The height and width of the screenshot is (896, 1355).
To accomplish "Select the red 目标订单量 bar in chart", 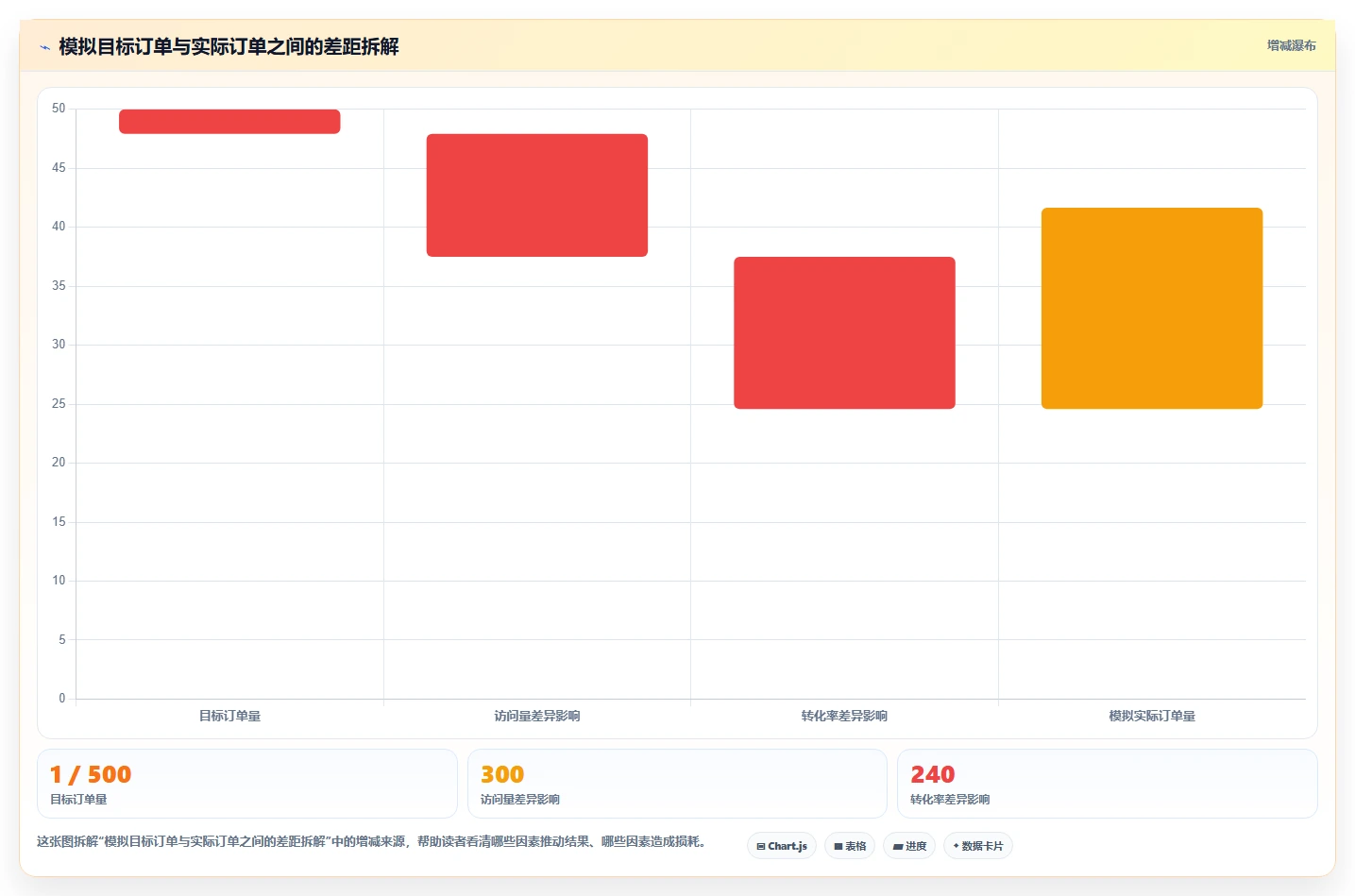I will click(x=229, y=122).
